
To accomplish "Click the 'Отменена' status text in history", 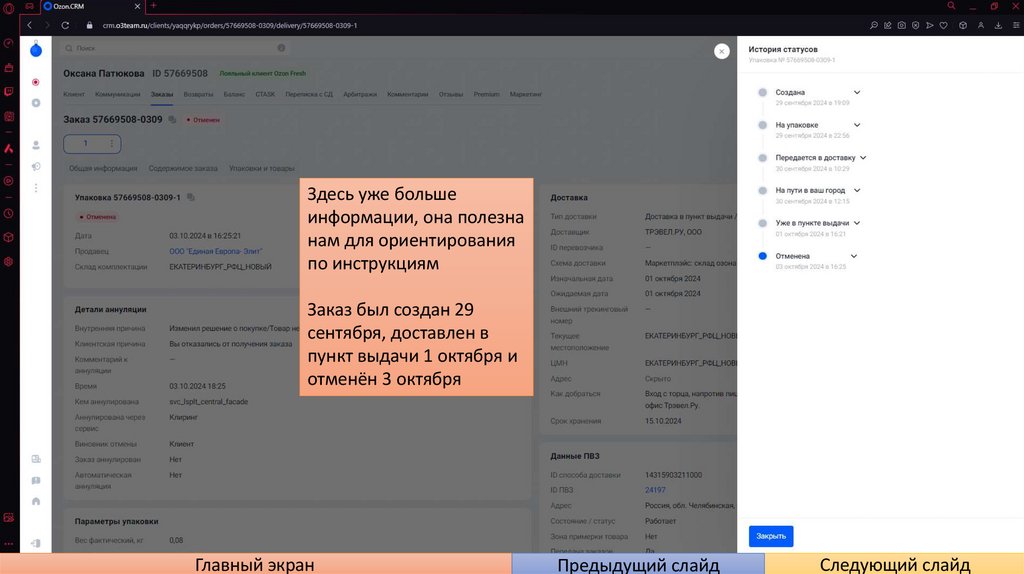I will pos(792,256).
